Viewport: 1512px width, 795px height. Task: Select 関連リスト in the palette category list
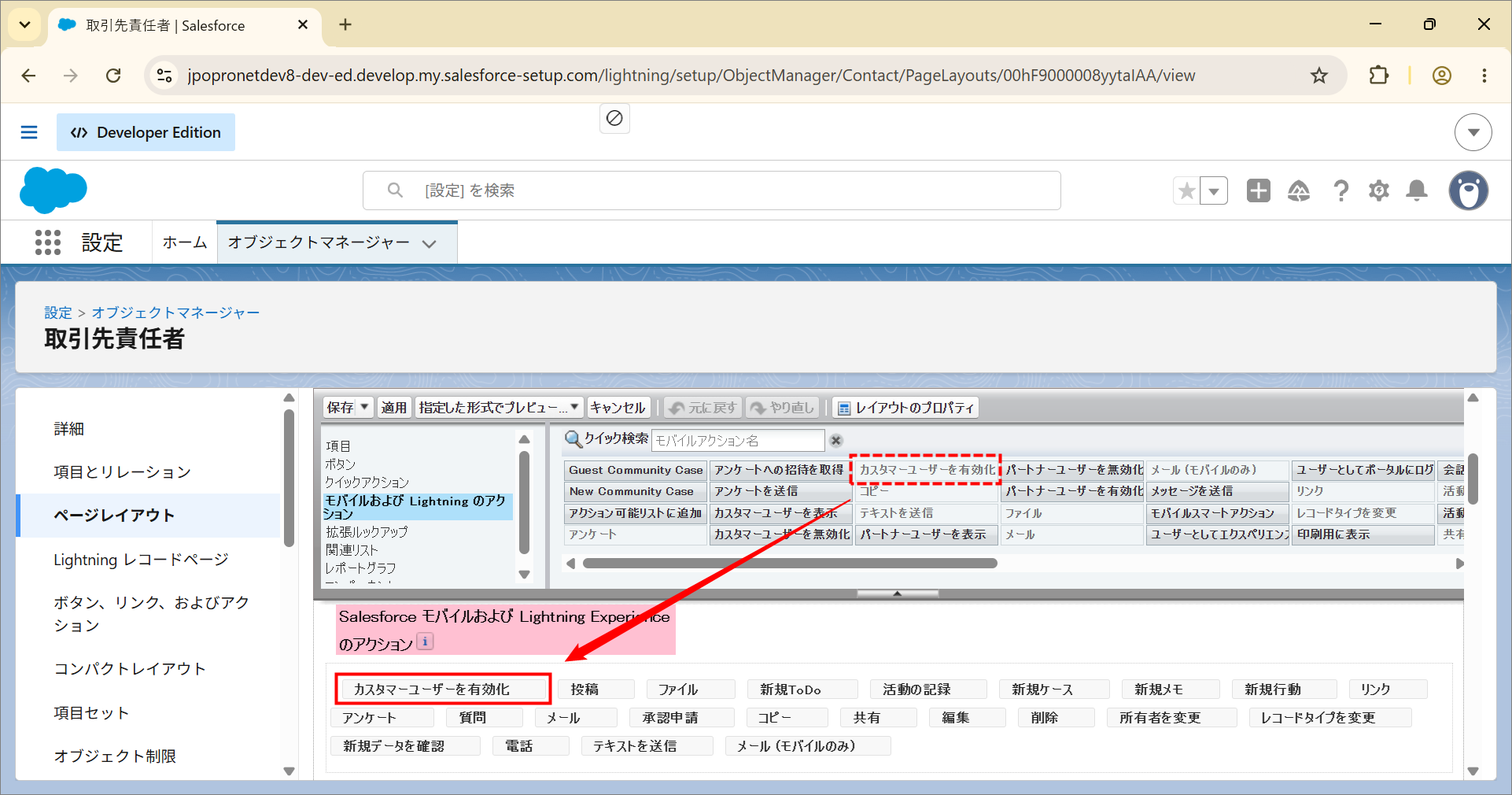(352, 550)
